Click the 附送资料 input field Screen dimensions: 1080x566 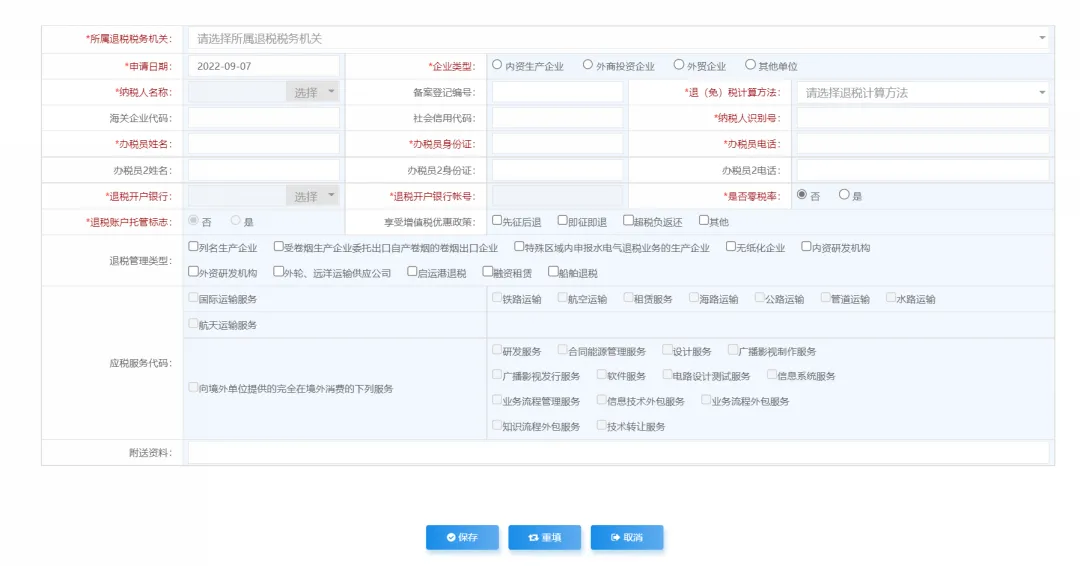pyautogui.click(x=619, y=452)
